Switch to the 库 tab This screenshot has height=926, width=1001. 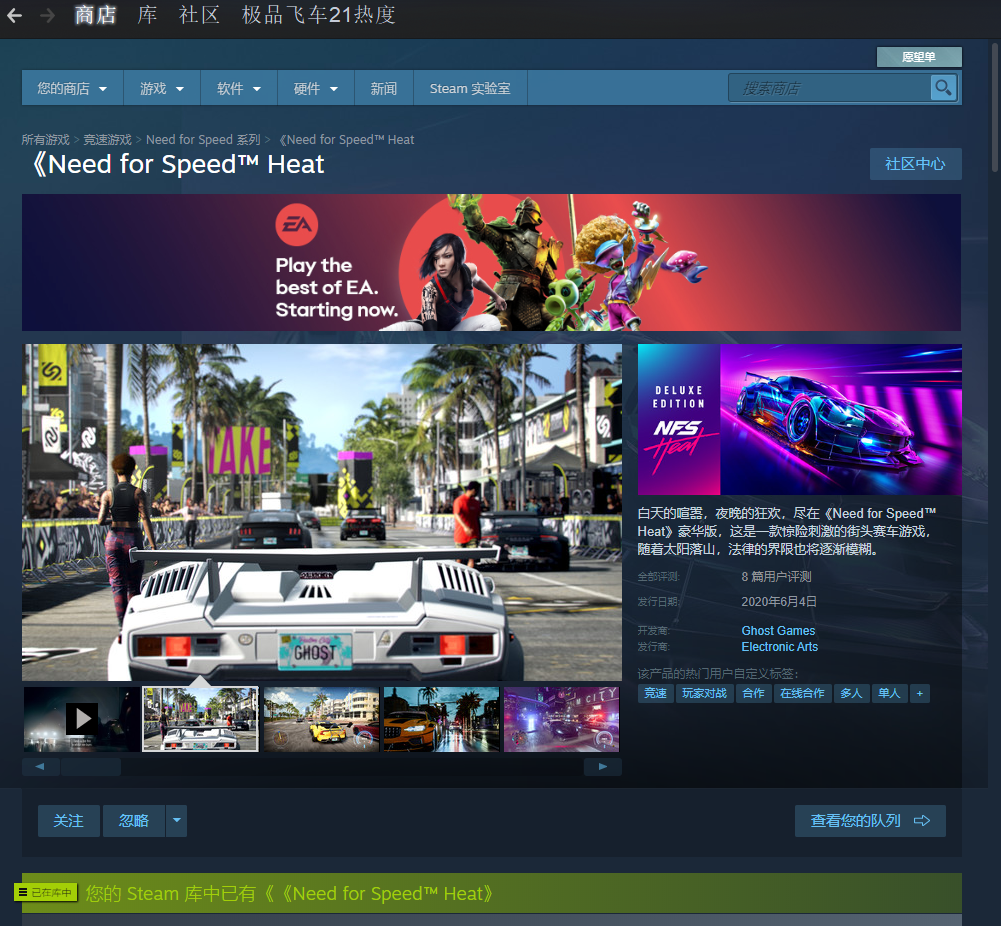(147, 15)
